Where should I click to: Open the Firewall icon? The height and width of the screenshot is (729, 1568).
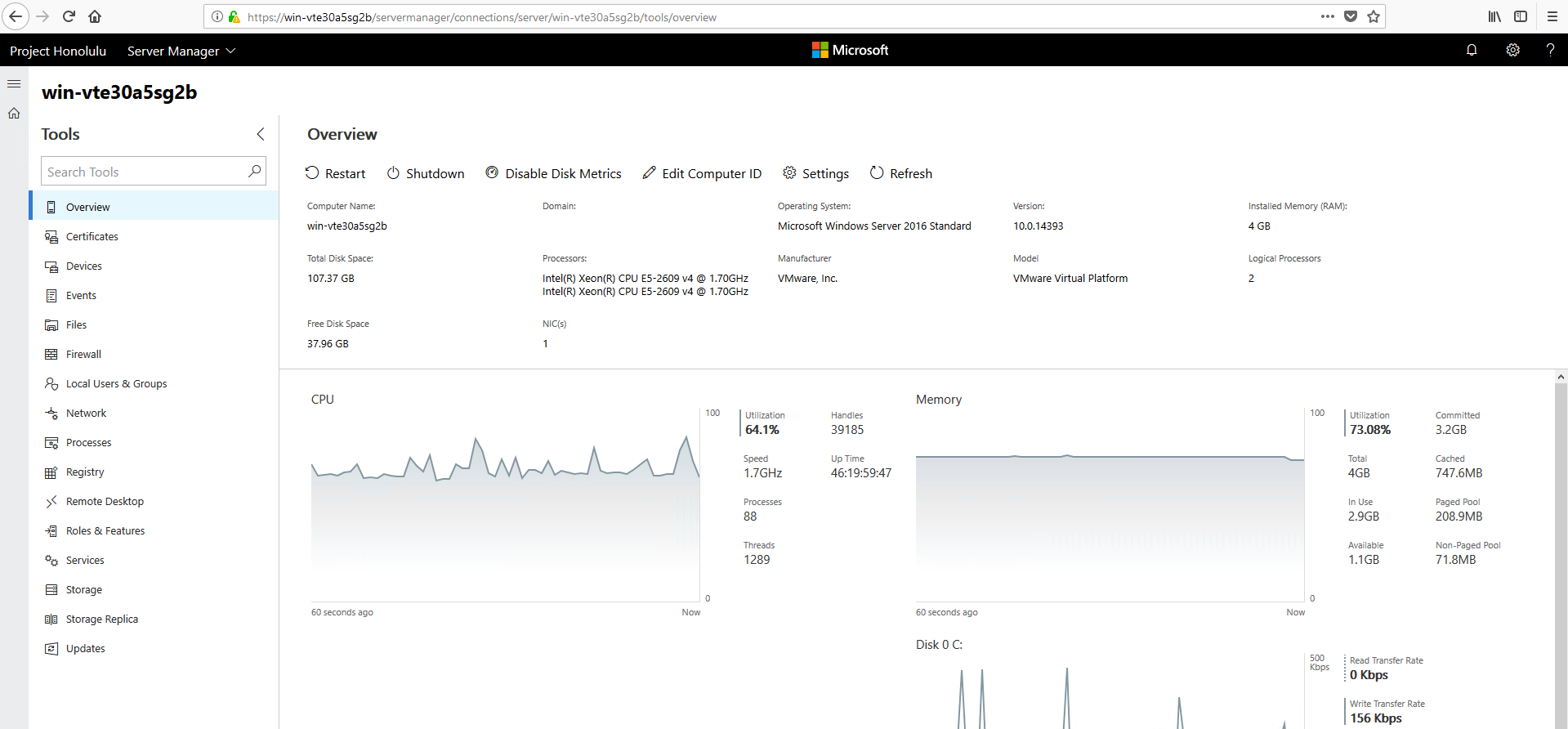(51, 354)
